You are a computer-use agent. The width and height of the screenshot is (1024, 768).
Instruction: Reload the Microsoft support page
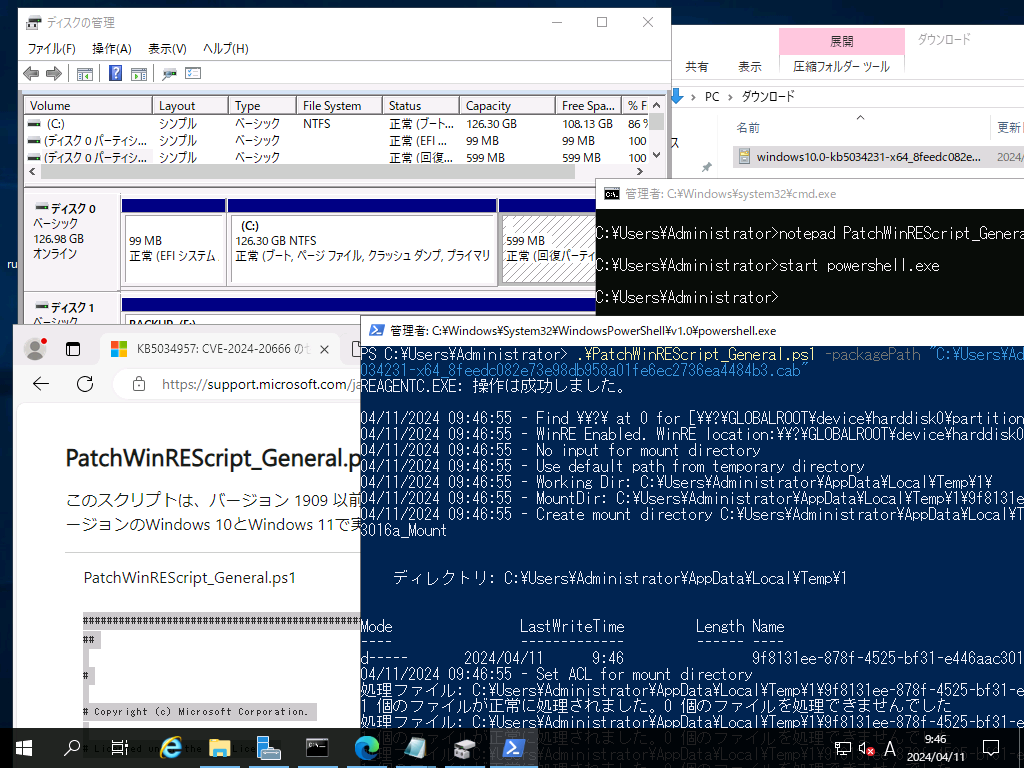click(x=85, y=384)
